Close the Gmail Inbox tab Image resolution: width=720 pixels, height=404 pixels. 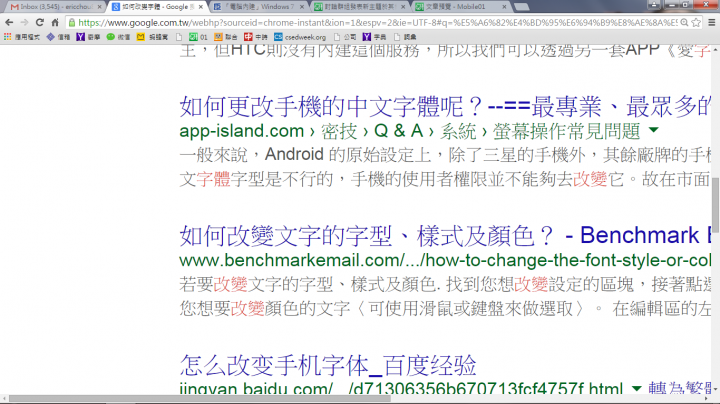99,7
